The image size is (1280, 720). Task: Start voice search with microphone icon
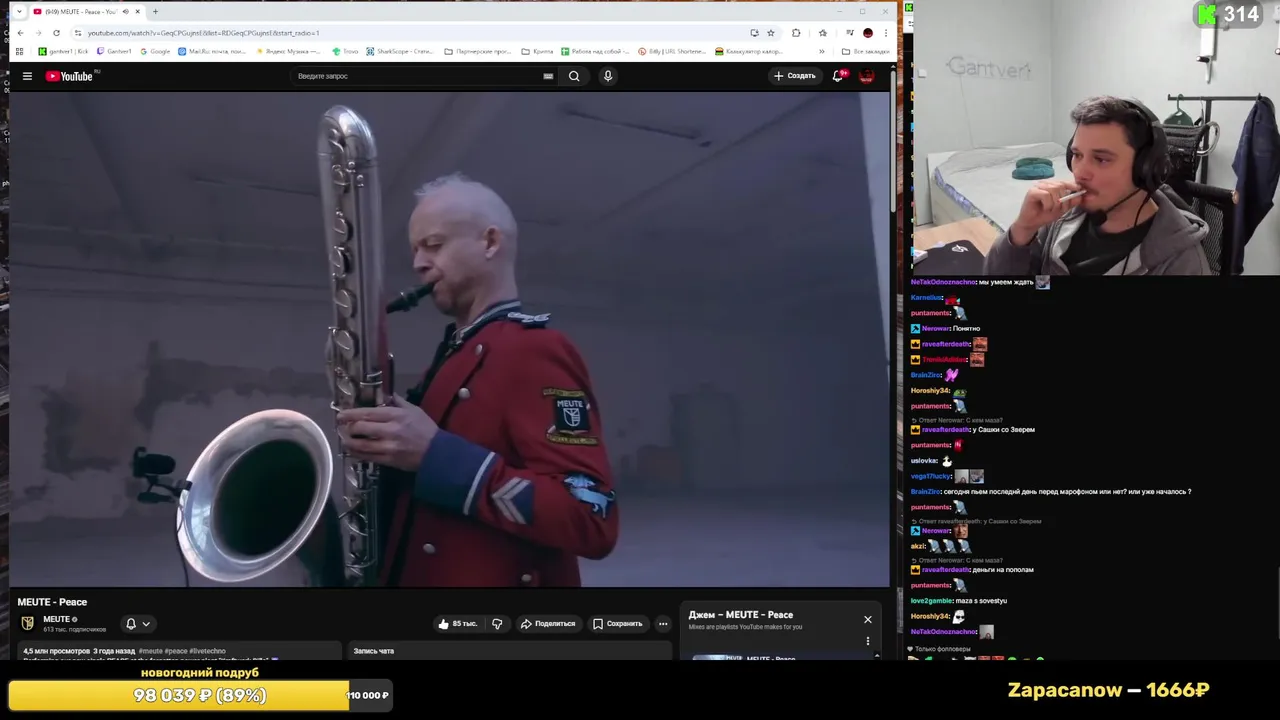coord(607,76)
